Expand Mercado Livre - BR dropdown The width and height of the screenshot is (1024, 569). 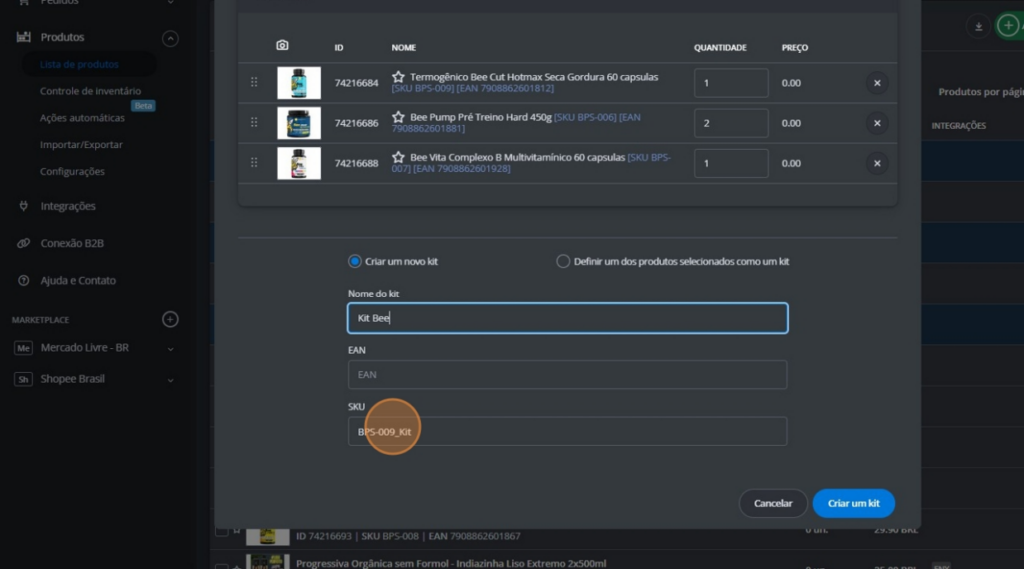pos(170,349)
